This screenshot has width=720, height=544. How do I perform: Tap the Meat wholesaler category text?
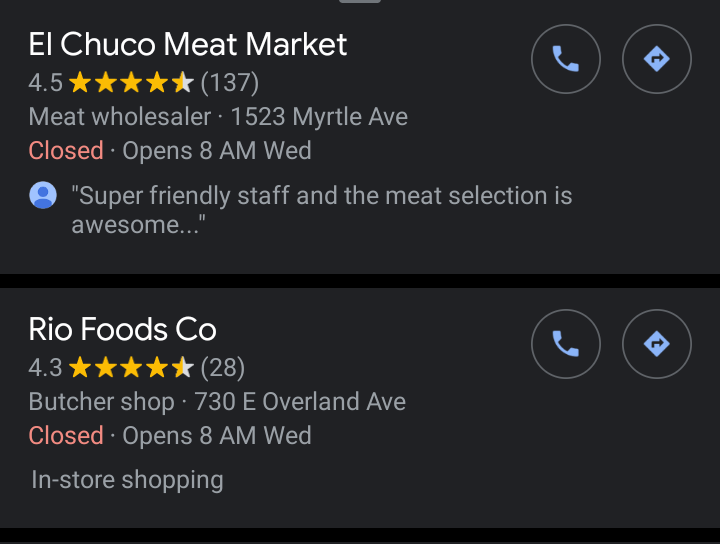point(120,117)
